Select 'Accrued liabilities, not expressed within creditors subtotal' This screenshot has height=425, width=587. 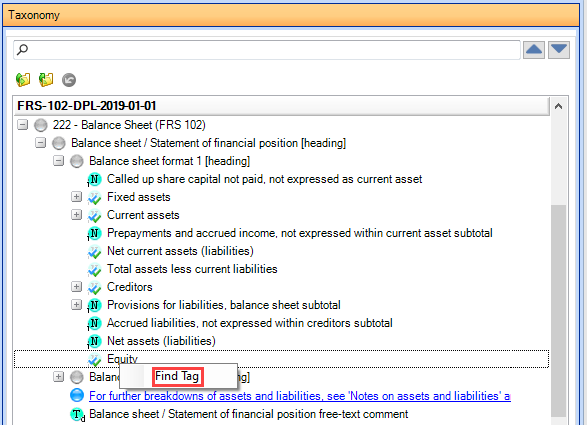(250, 323)
